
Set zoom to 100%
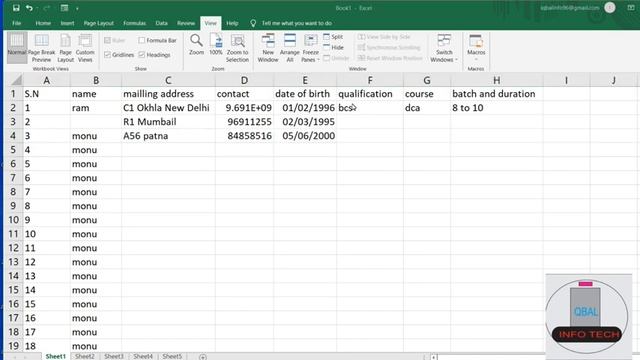click(216, 44)
